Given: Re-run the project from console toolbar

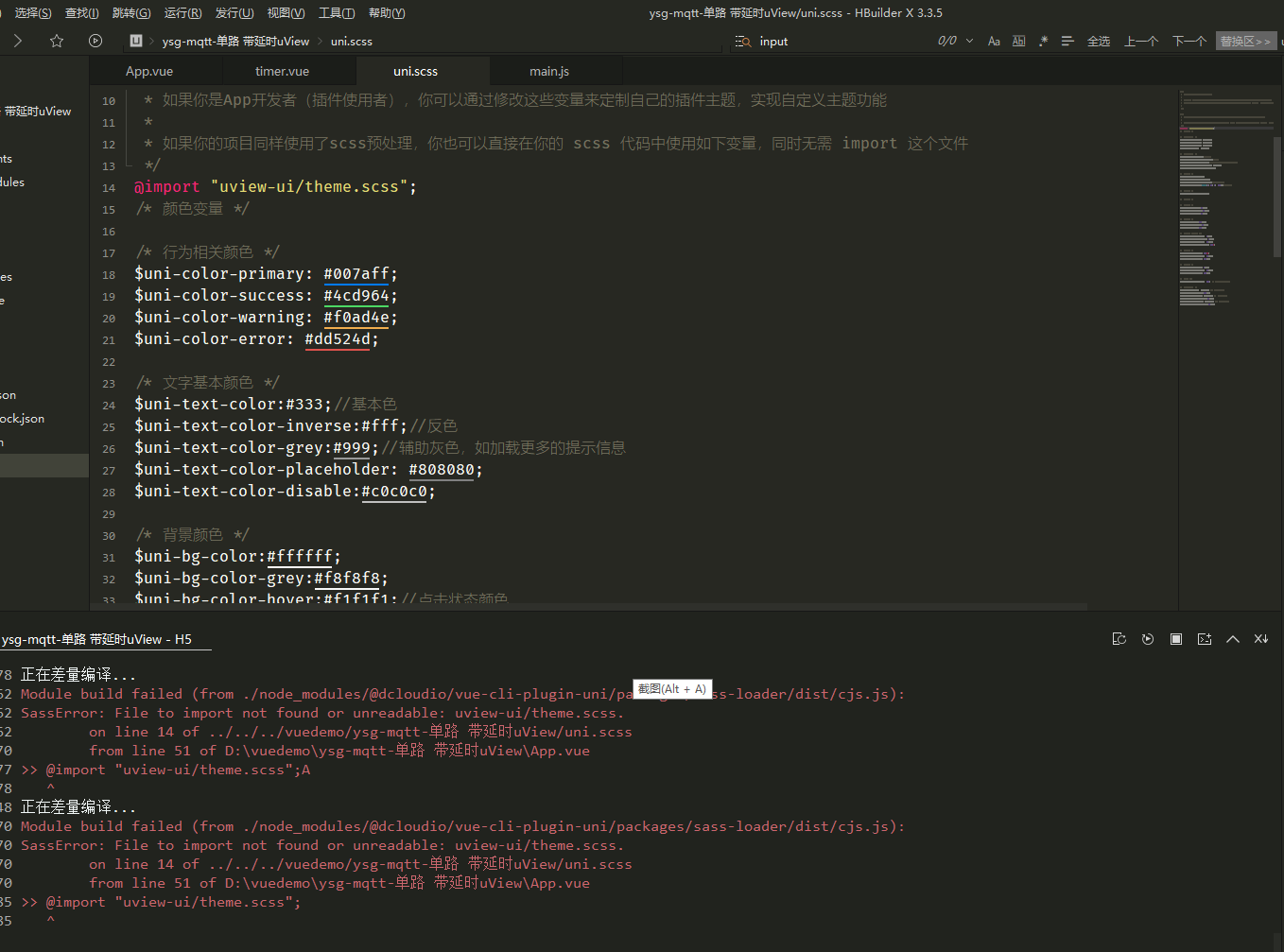Looking at the screenshot, I should (x=1148, y=639).
